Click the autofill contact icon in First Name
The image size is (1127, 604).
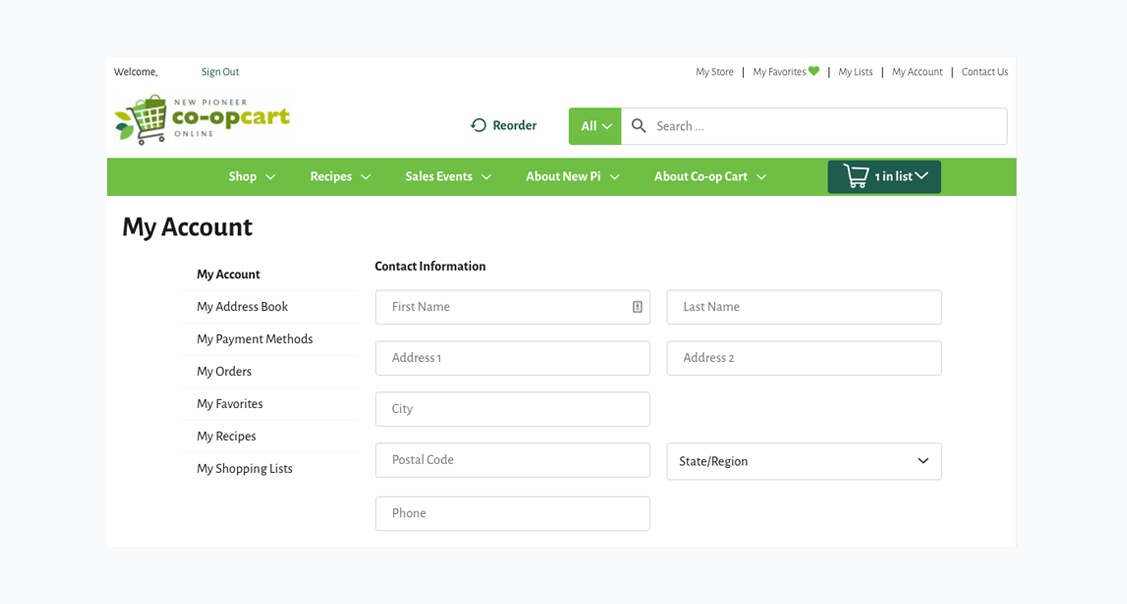tap(638, 307)
